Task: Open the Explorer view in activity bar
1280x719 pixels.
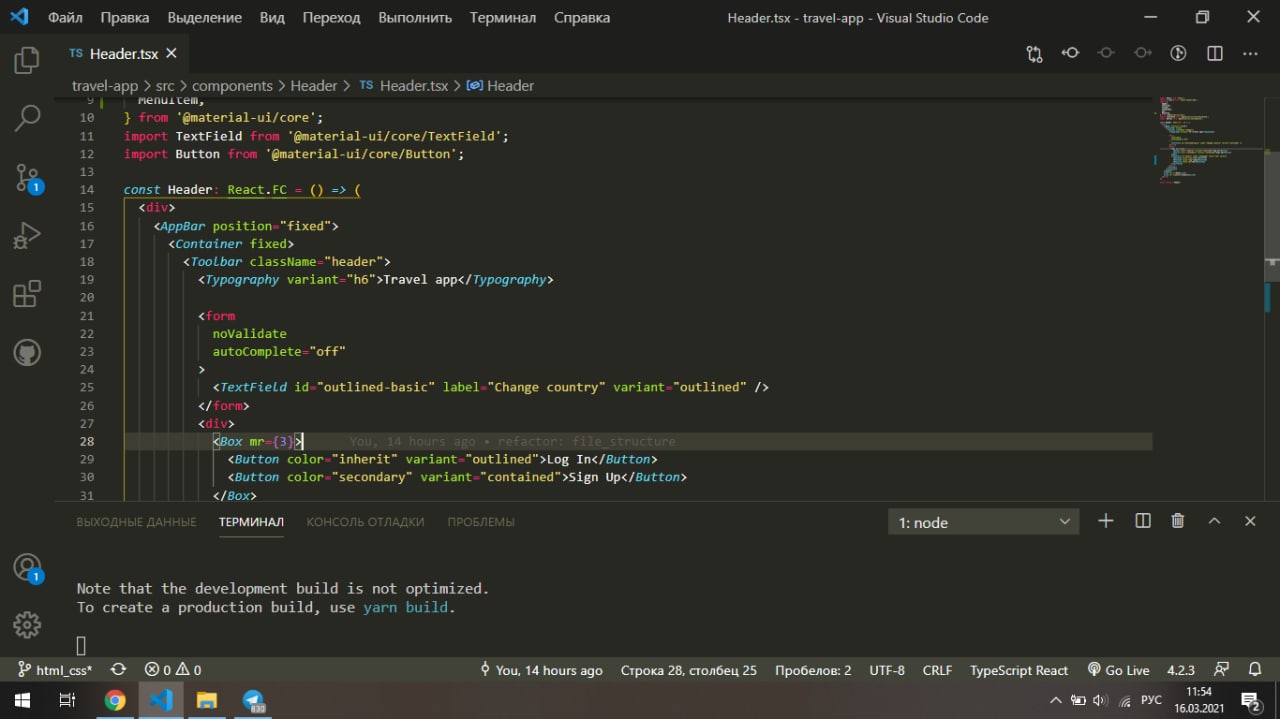Action: click(x=27, y=62)
